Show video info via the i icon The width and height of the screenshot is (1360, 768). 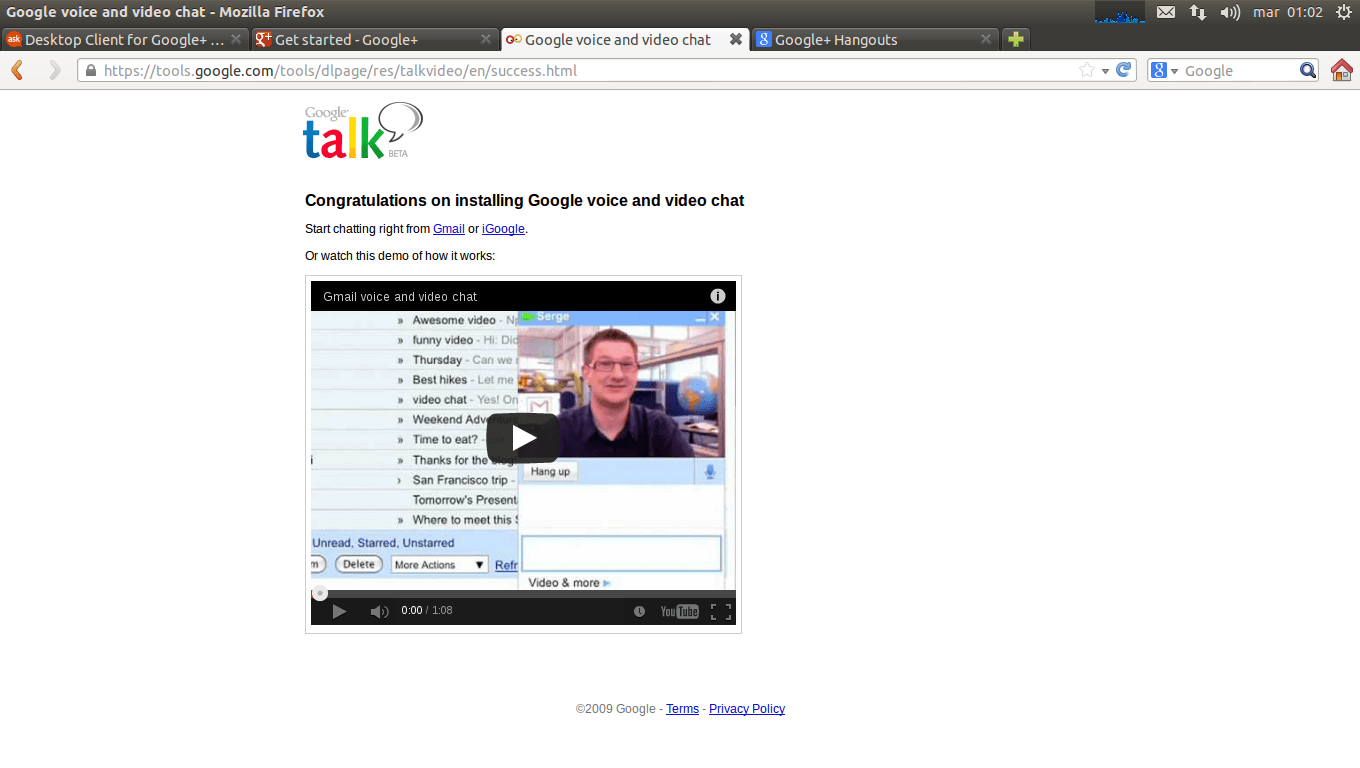pos(718,296)
